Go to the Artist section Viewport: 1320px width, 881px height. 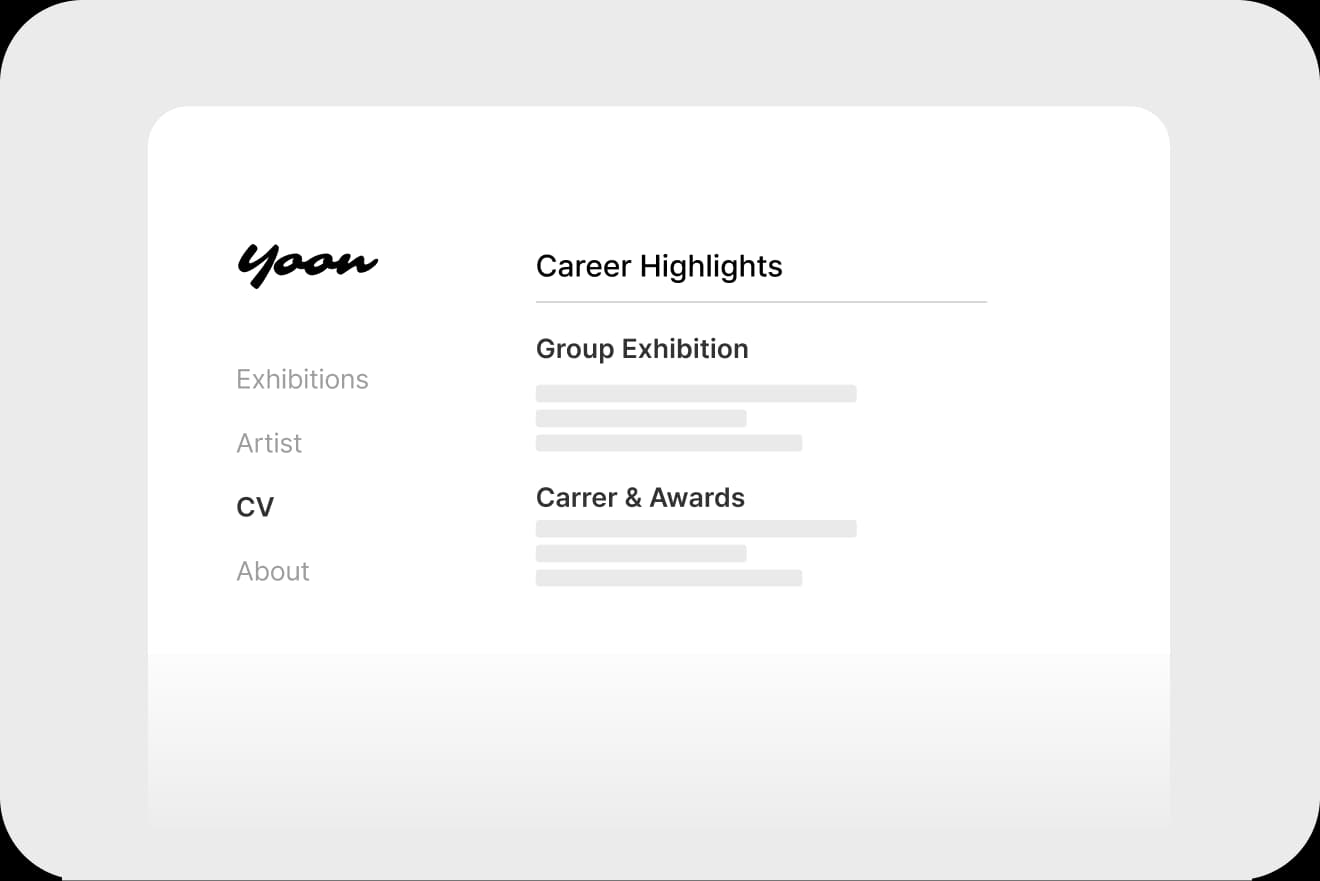pyautogui.click(x=269, y=443)
